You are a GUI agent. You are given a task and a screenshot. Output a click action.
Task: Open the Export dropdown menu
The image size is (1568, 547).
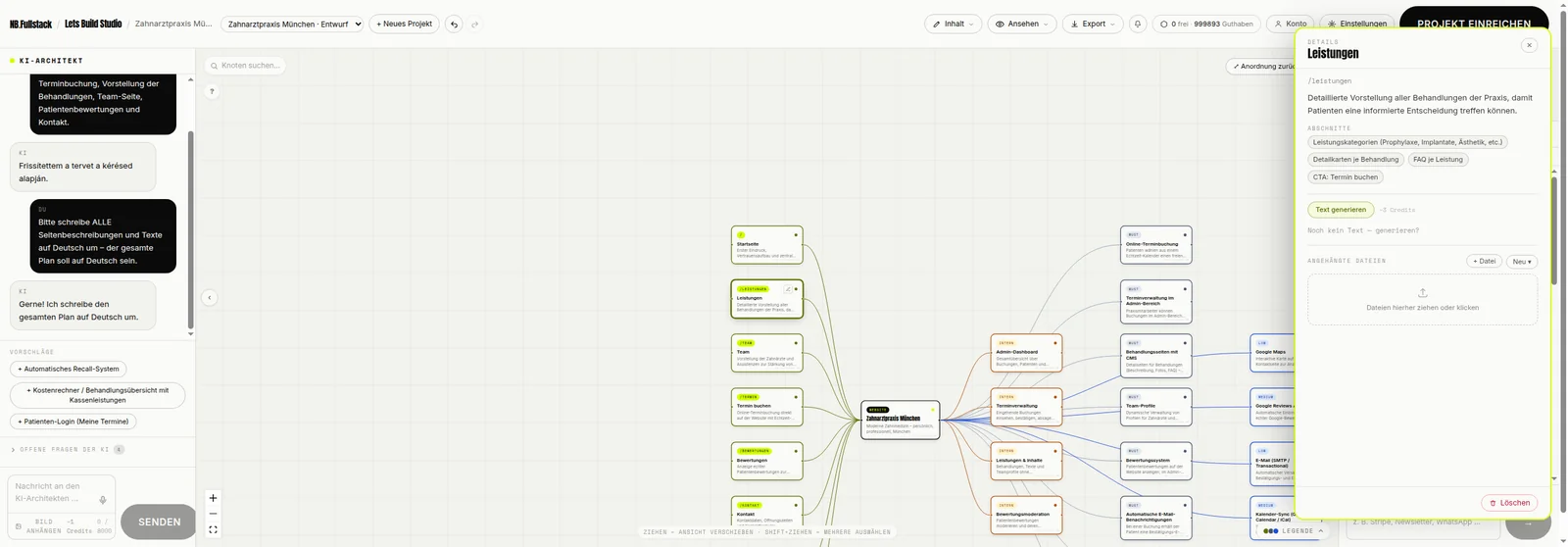pos(1093,24)
